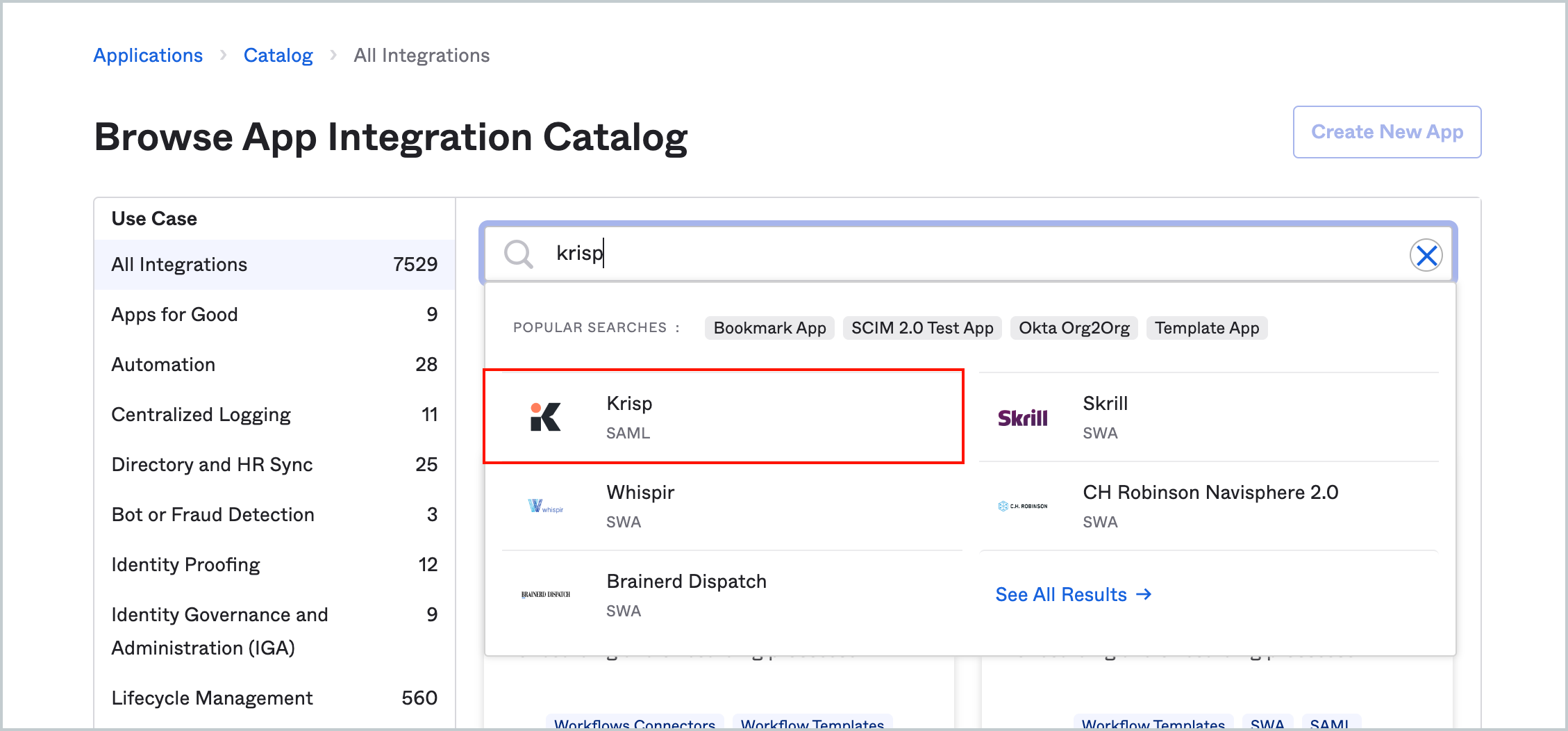The height and width of the screenshot is (731, 1568).
Task: Select All Integrations use case filter
Action: tap(275, 265)
